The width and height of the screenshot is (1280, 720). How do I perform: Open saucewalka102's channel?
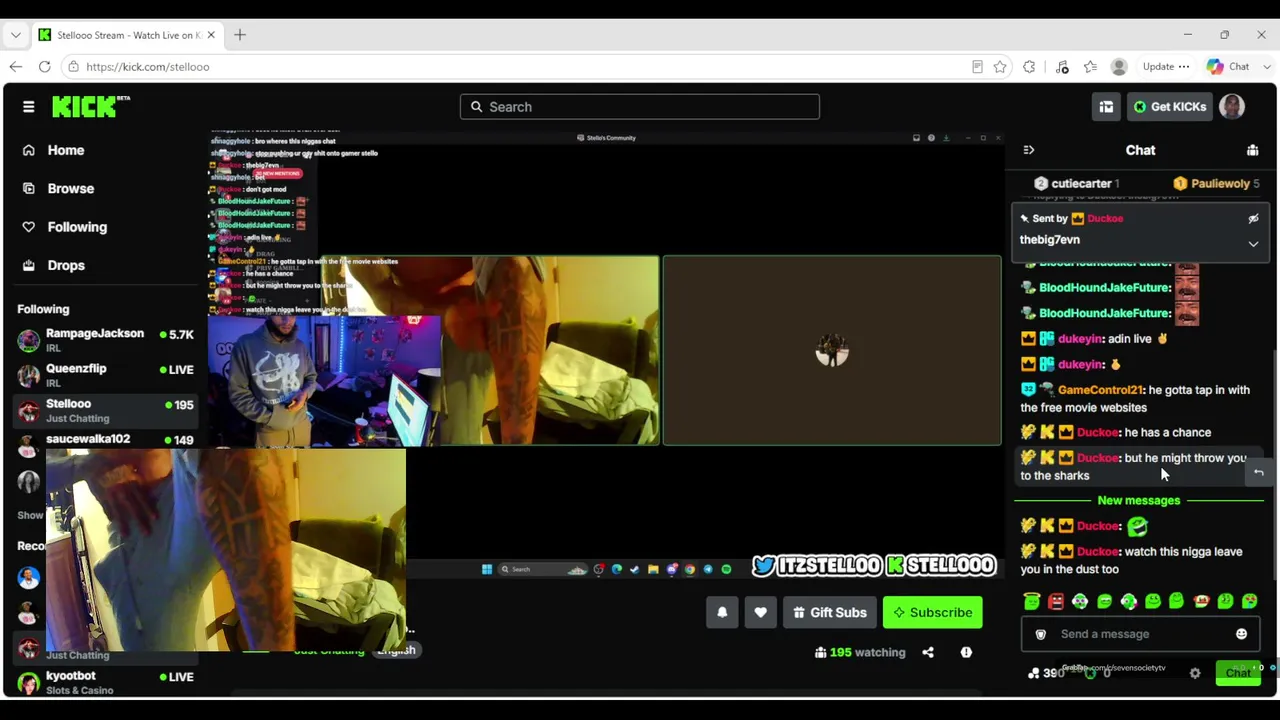click(x=105, y=440)
